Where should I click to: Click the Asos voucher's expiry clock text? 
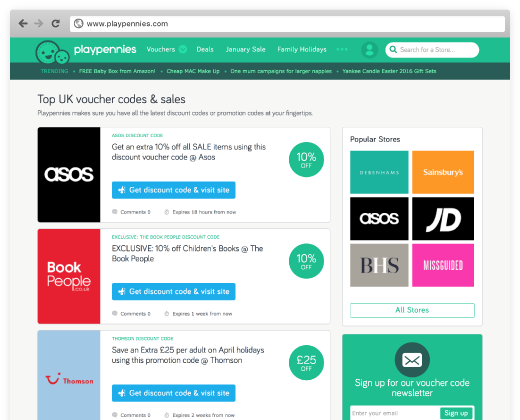[200, 212]
